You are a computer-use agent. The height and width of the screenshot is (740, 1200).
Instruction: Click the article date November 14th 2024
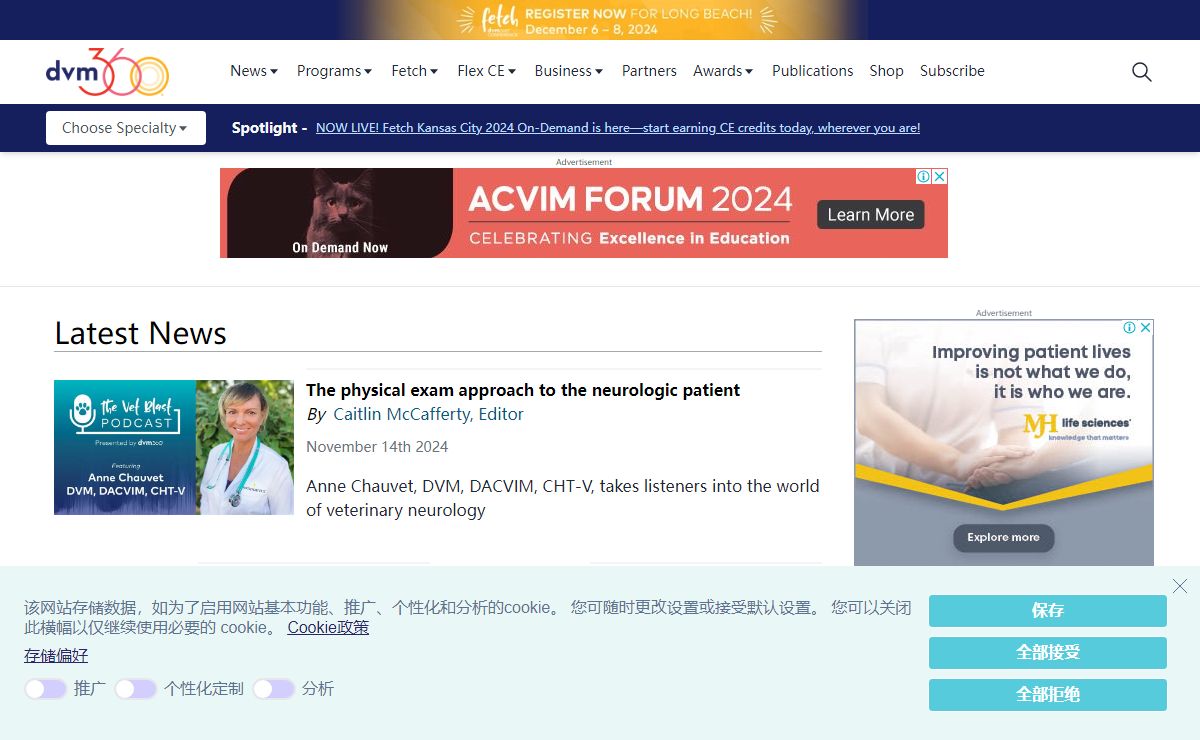[377, 447]
